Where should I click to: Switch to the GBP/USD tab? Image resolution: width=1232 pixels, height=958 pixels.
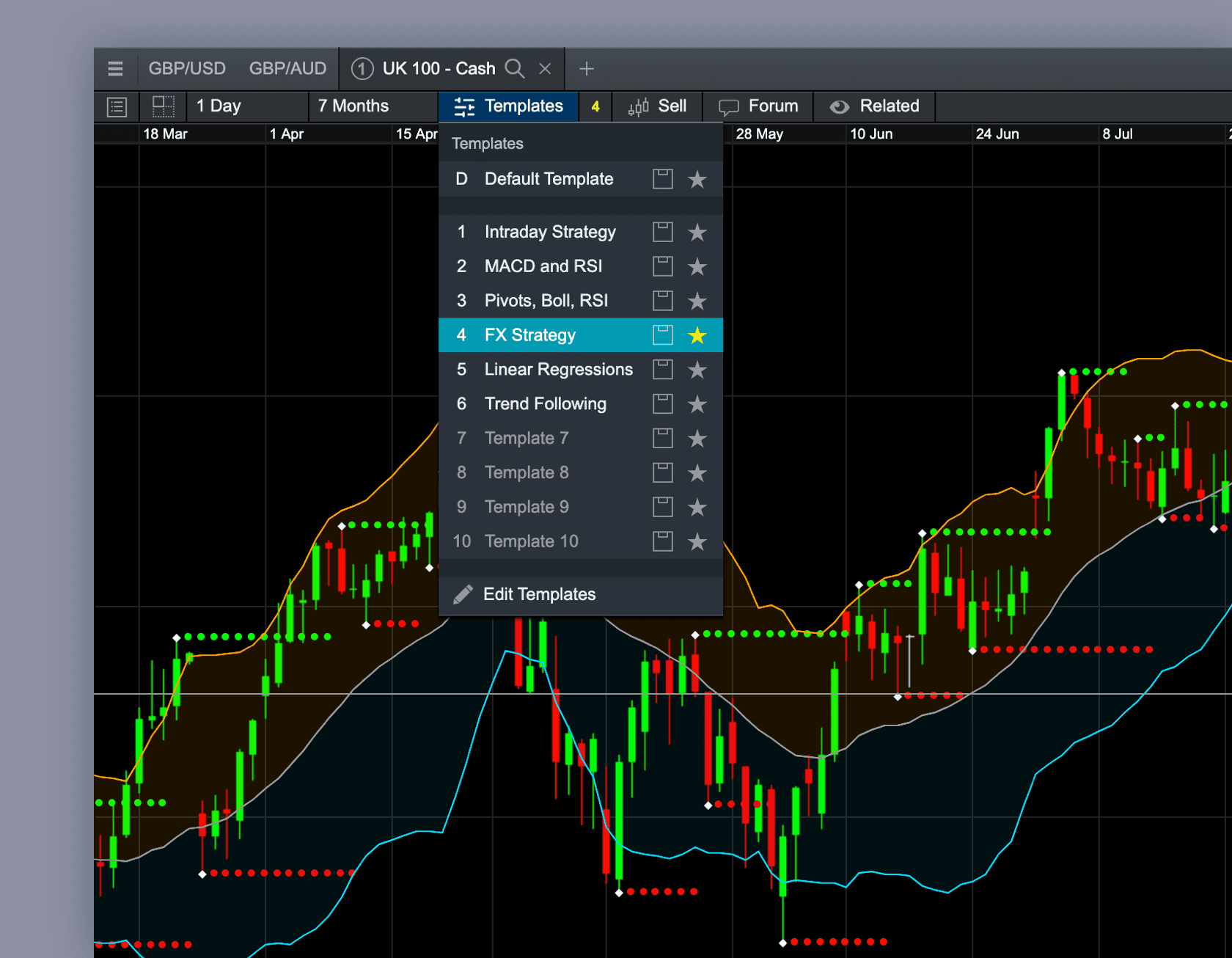click(187, 69)
